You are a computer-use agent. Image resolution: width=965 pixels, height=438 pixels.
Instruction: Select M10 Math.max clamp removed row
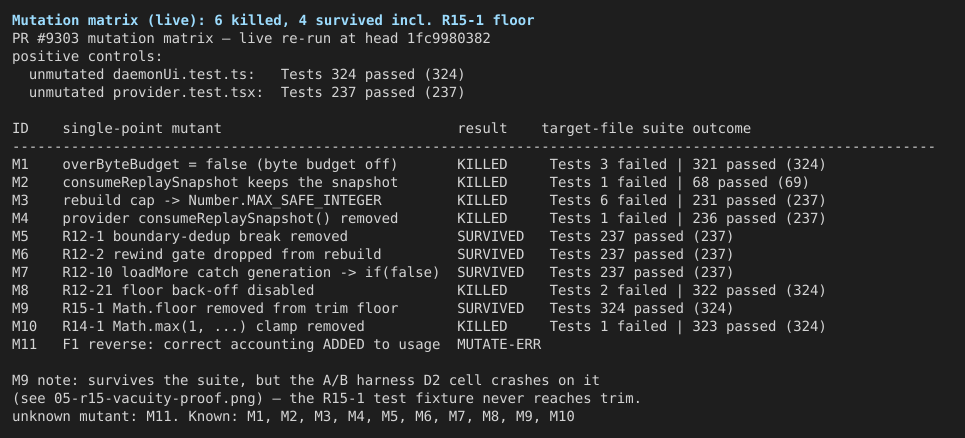[x=418, y=326]
